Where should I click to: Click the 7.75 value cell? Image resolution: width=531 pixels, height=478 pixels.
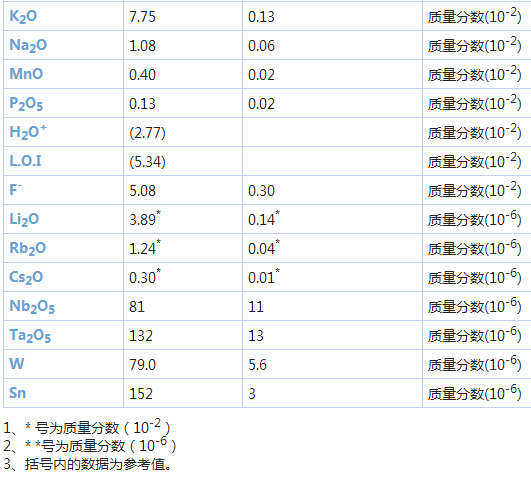183,16
